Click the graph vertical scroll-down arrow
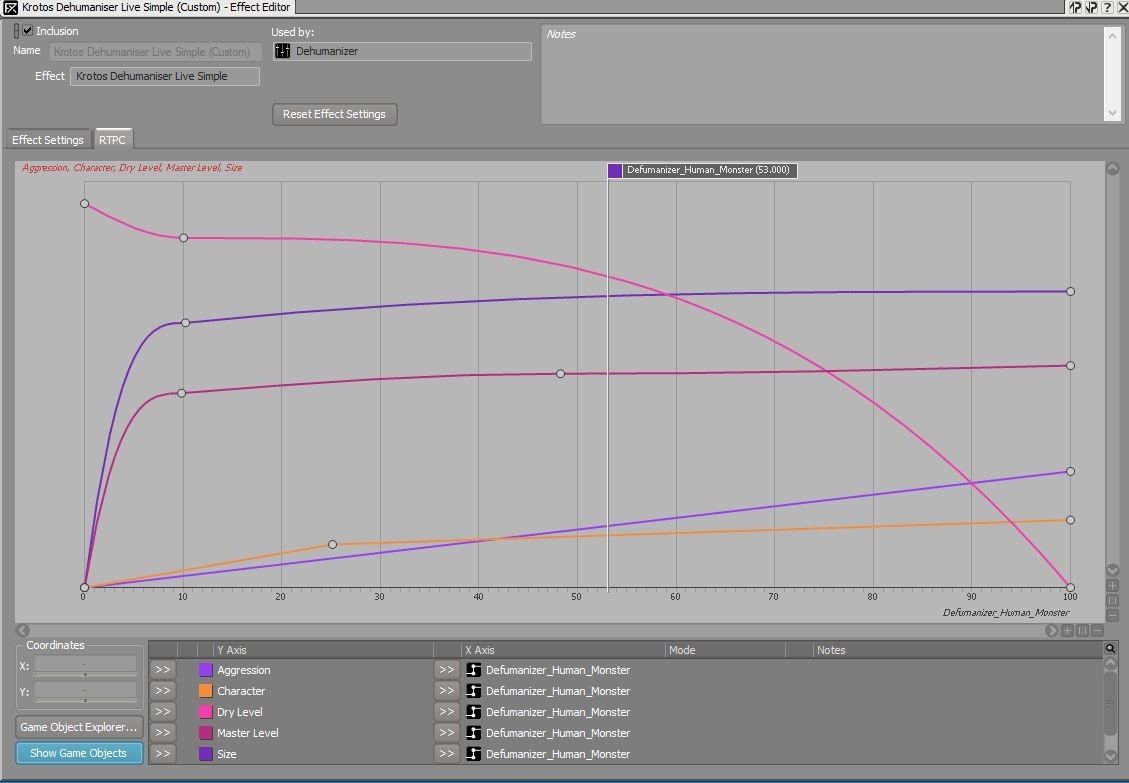 coord(1112,570)
